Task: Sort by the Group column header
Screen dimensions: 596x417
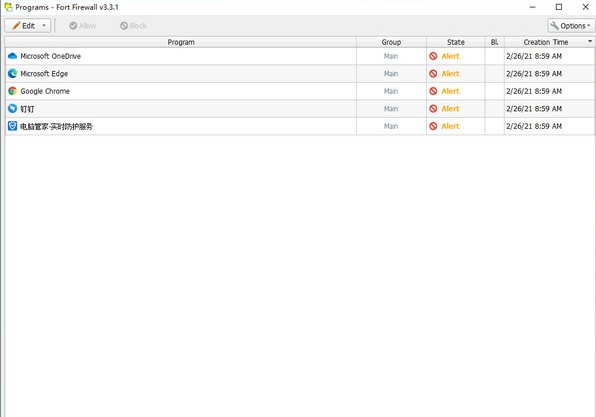Action: tap(391, 42)
